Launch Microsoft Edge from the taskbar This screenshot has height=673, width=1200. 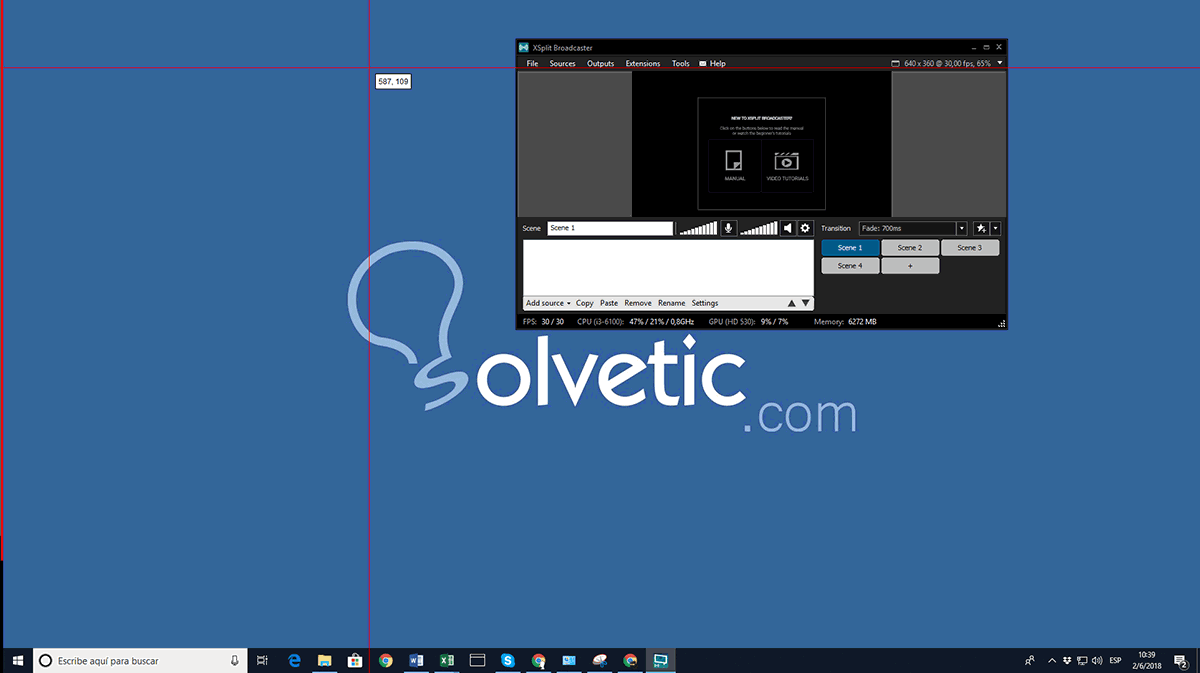tap(295, 660)
